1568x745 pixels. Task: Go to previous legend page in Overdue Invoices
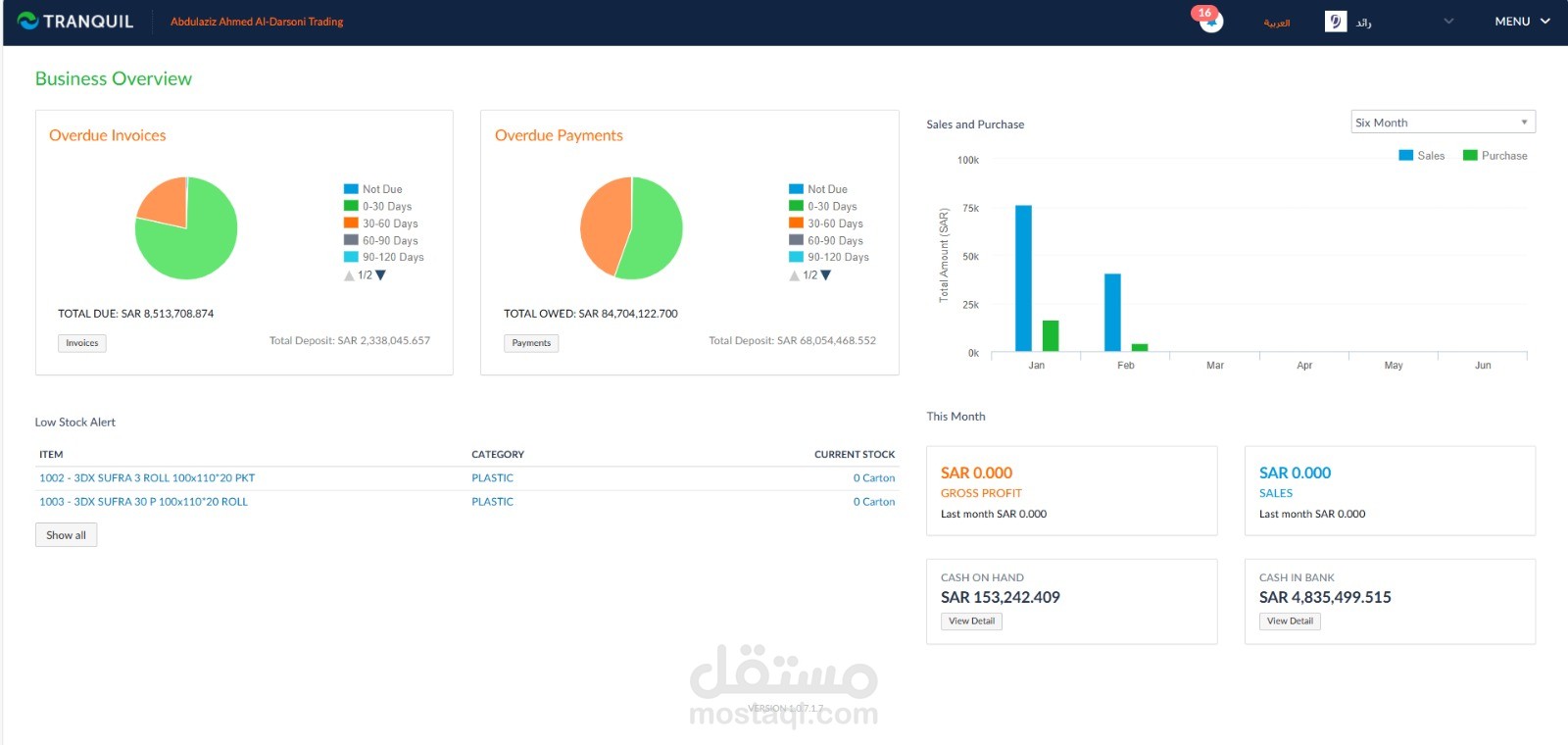(349, 275)
